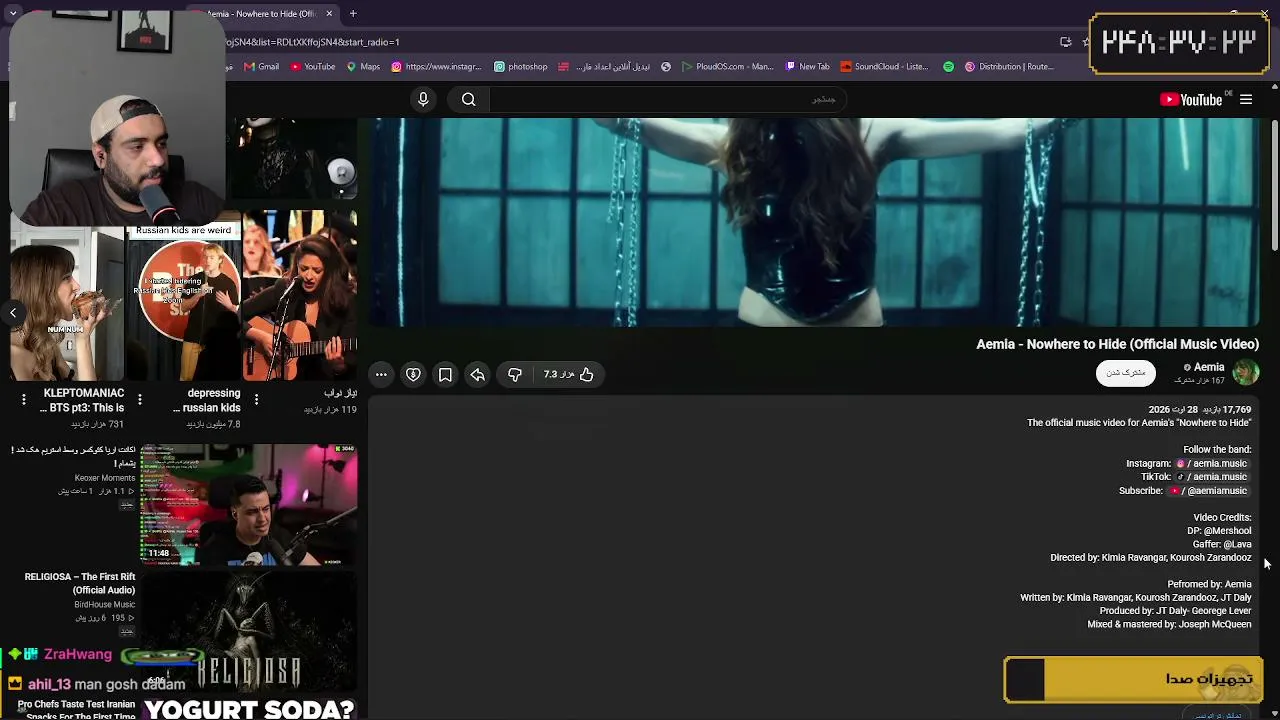Like the Aemia video
Image resolution: width=1280 pixels, height=720 pixels.
[587, 374]
